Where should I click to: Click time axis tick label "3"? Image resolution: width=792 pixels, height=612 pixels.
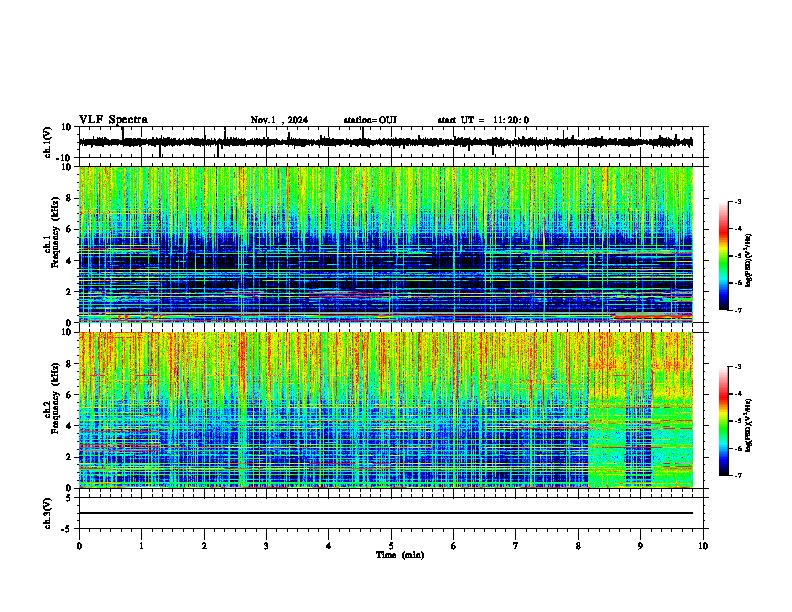pyautogui.click(x=266, y=546)
